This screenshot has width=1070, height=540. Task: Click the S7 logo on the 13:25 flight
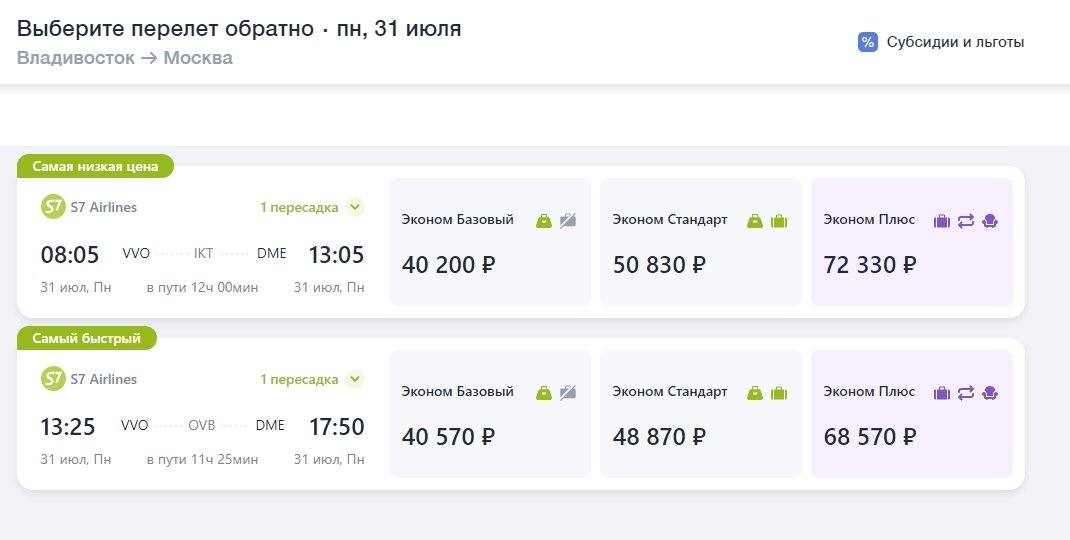tap(52, 379)
